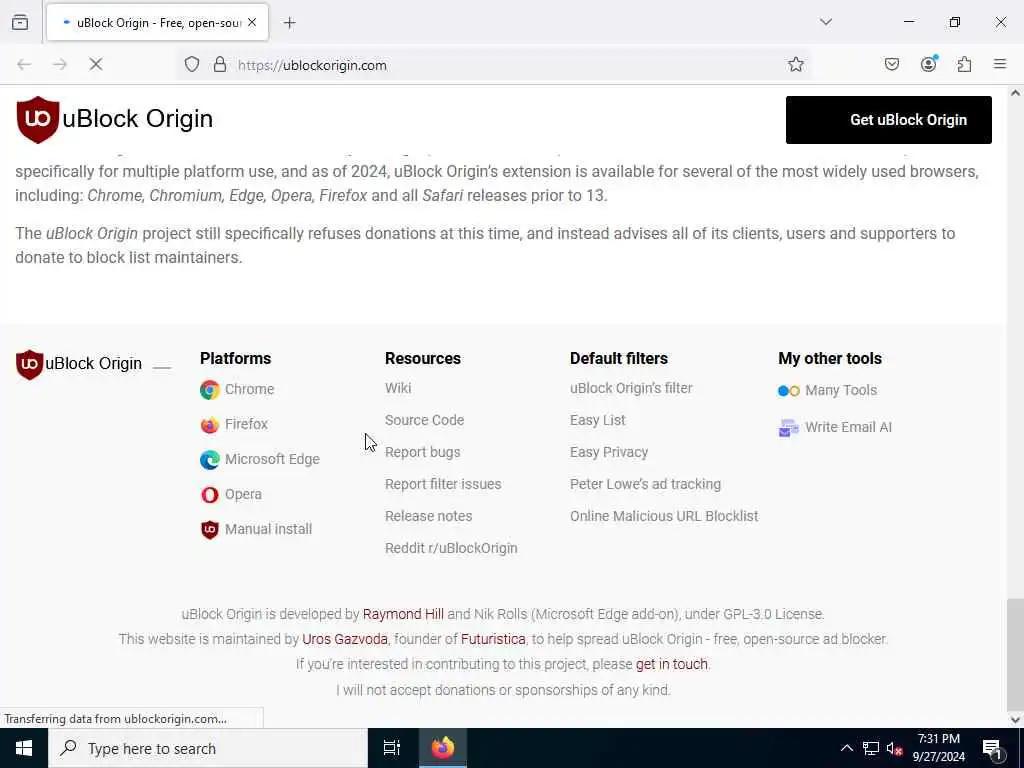Click the Chrome platform icon
This screenshot has height=768, width=1024.
210,390
